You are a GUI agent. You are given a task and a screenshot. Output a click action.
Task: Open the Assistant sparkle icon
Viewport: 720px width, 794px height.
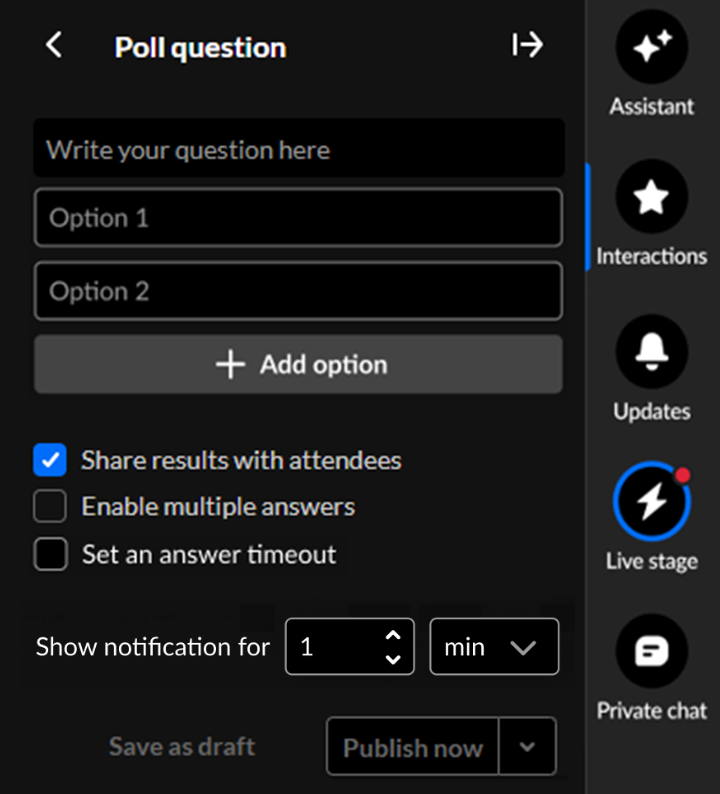652,47
